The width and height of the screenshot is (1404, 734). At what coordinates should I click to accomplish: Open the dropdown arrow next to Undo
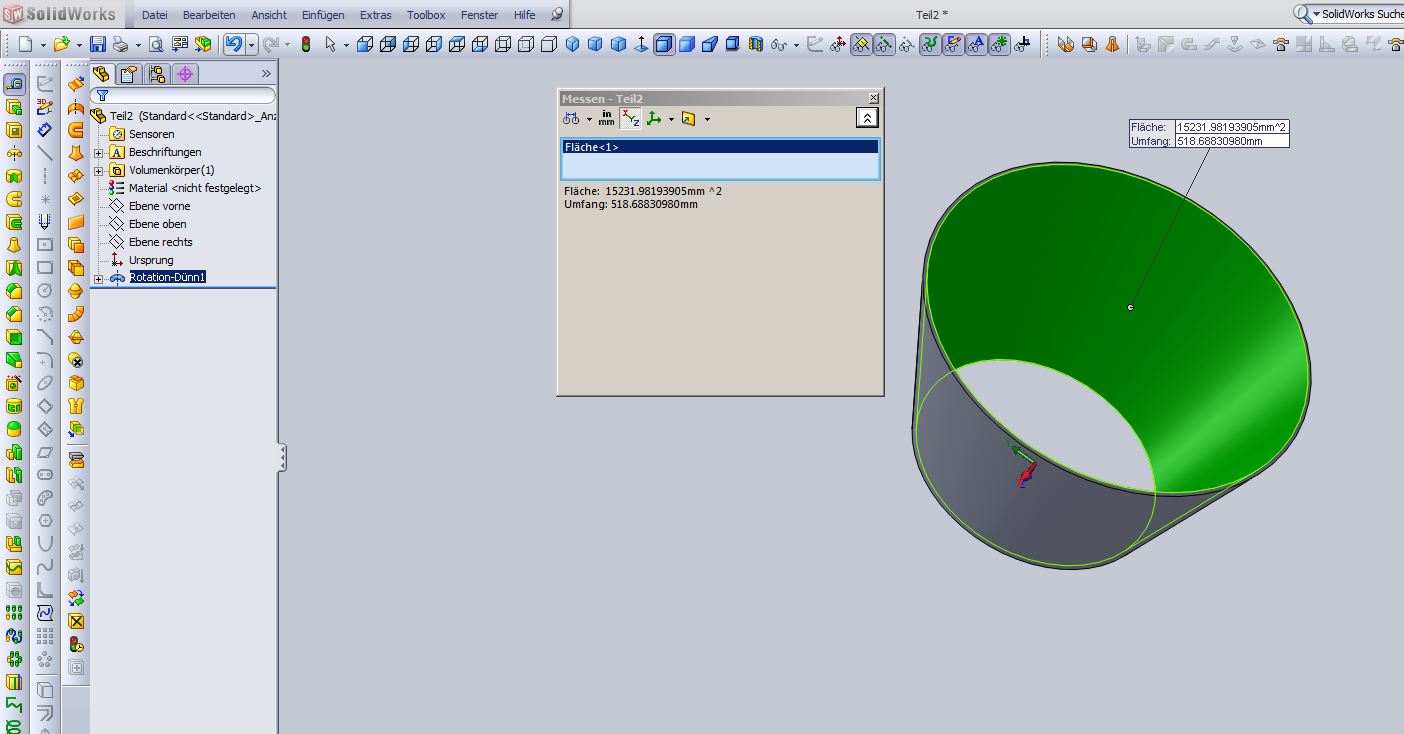click(x=251, y=44)
